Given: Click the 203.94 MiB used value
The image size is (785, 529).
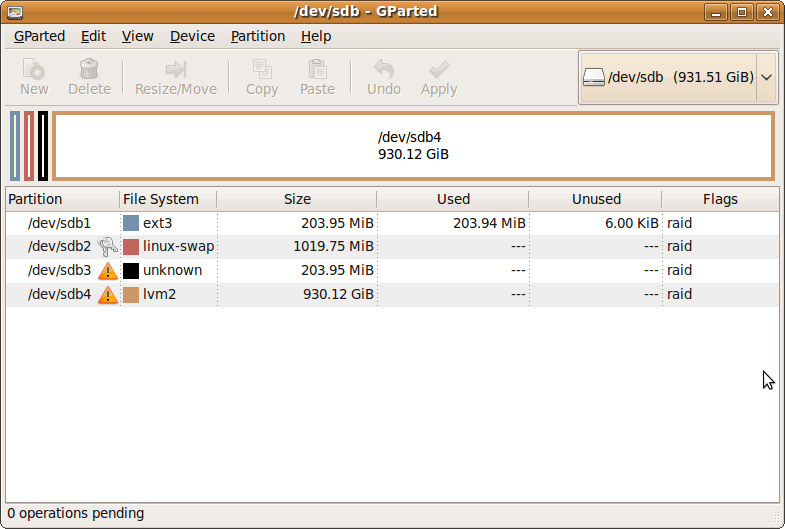Looking at the screenshot, I should click(490, 223).
